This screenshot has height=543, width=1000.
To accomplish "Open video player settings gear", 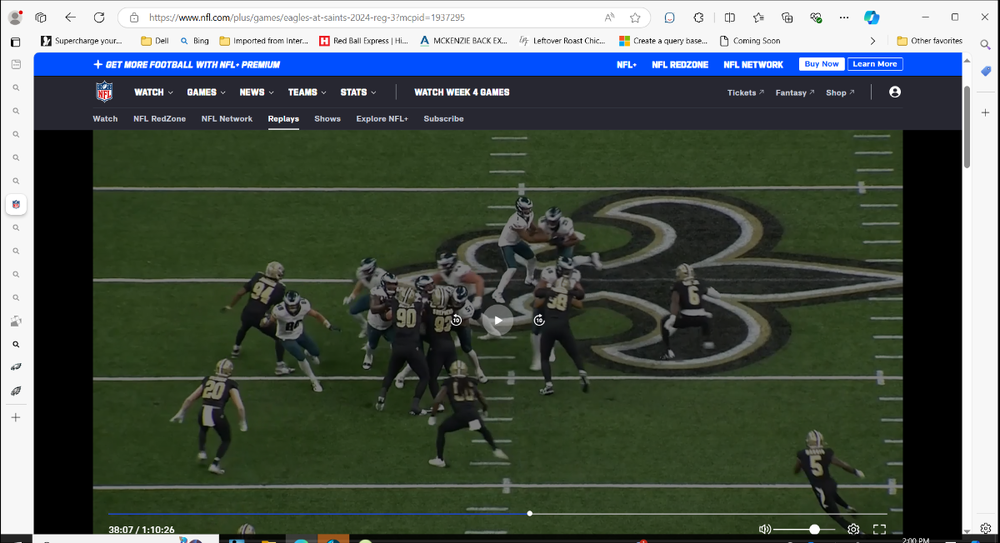I will 853,529.
